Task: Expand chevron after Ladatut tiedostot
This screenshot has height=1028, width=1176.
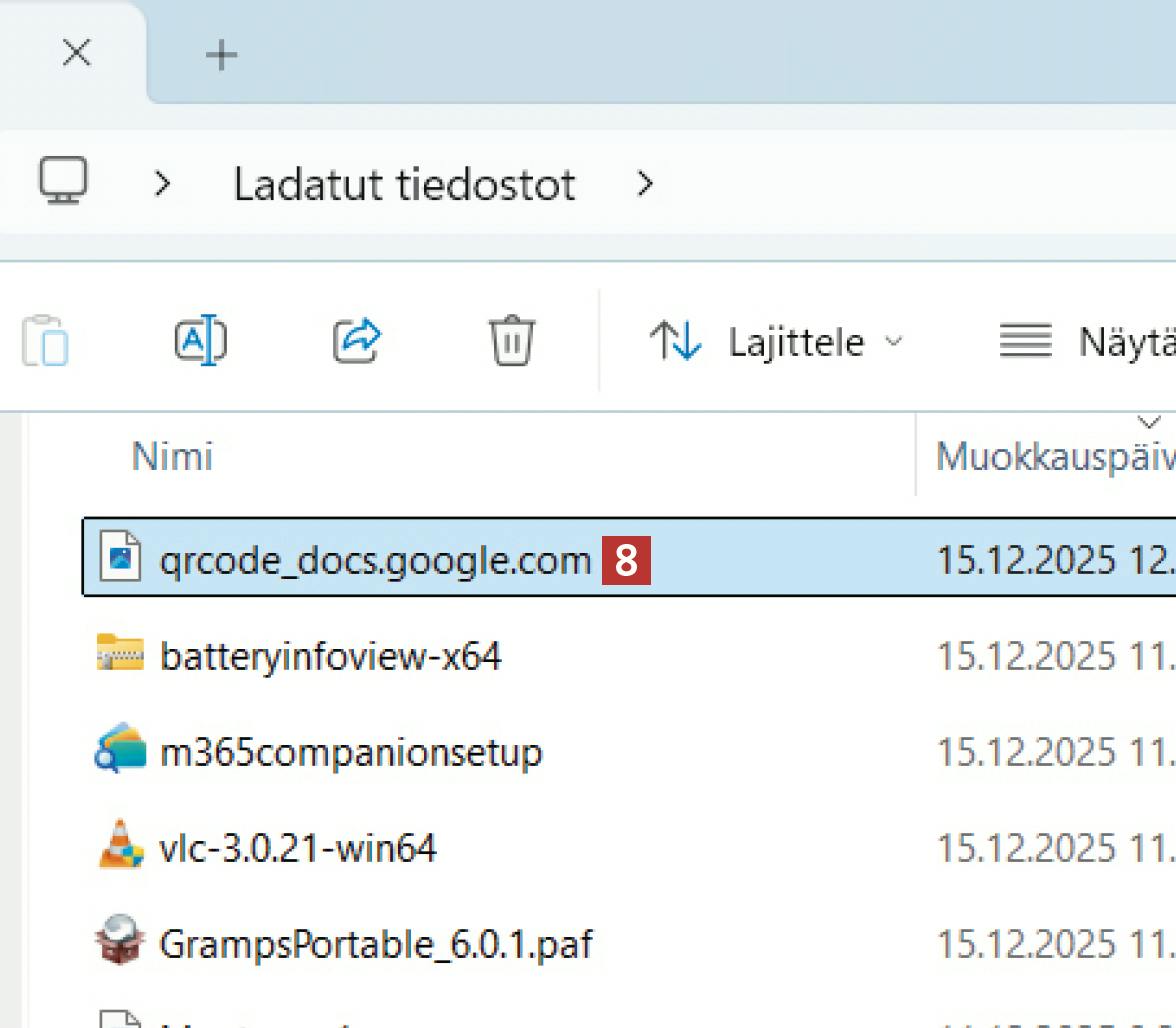Action: tap(646, 184)
